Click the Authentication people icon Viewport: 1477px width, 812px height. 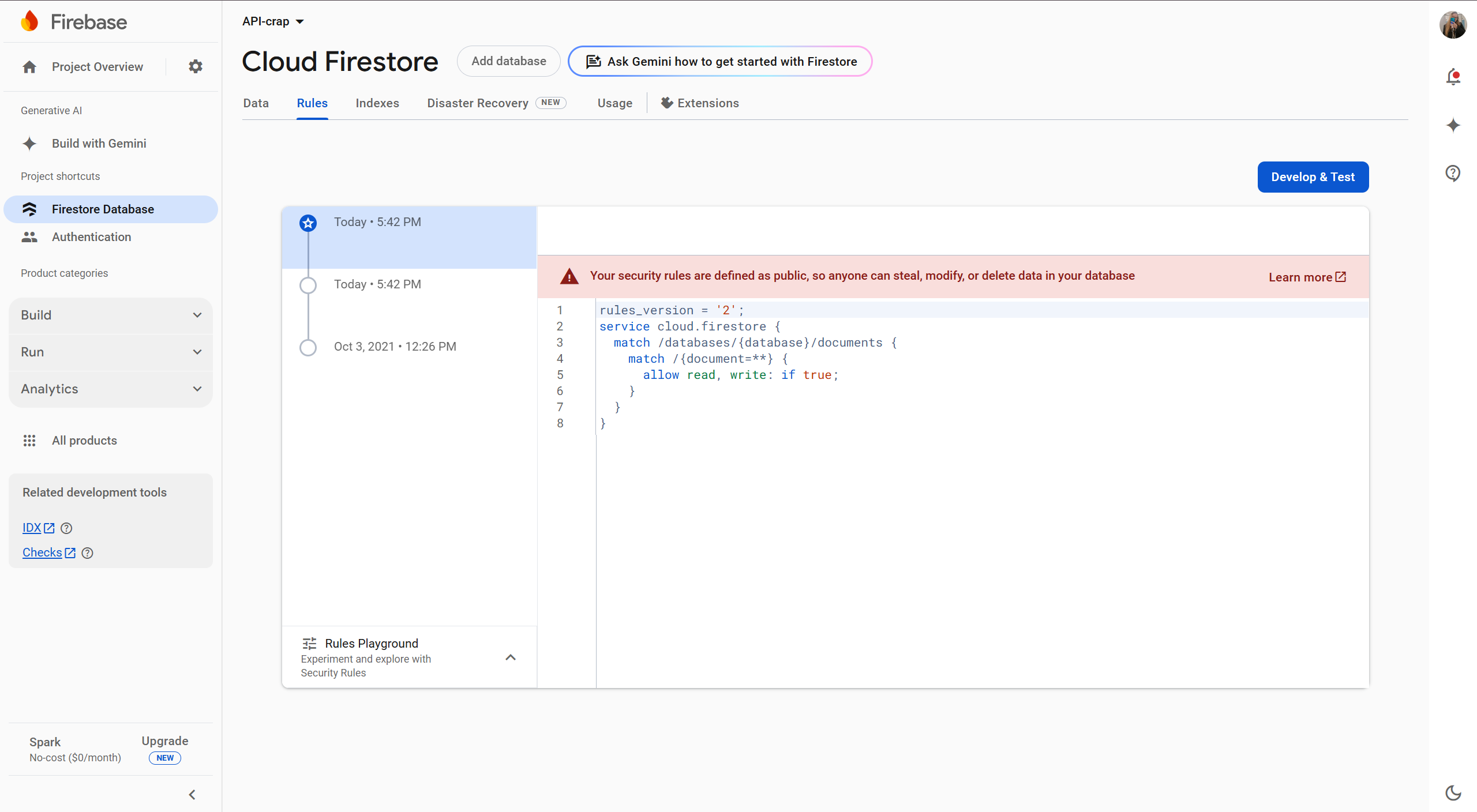pos(29,237)
